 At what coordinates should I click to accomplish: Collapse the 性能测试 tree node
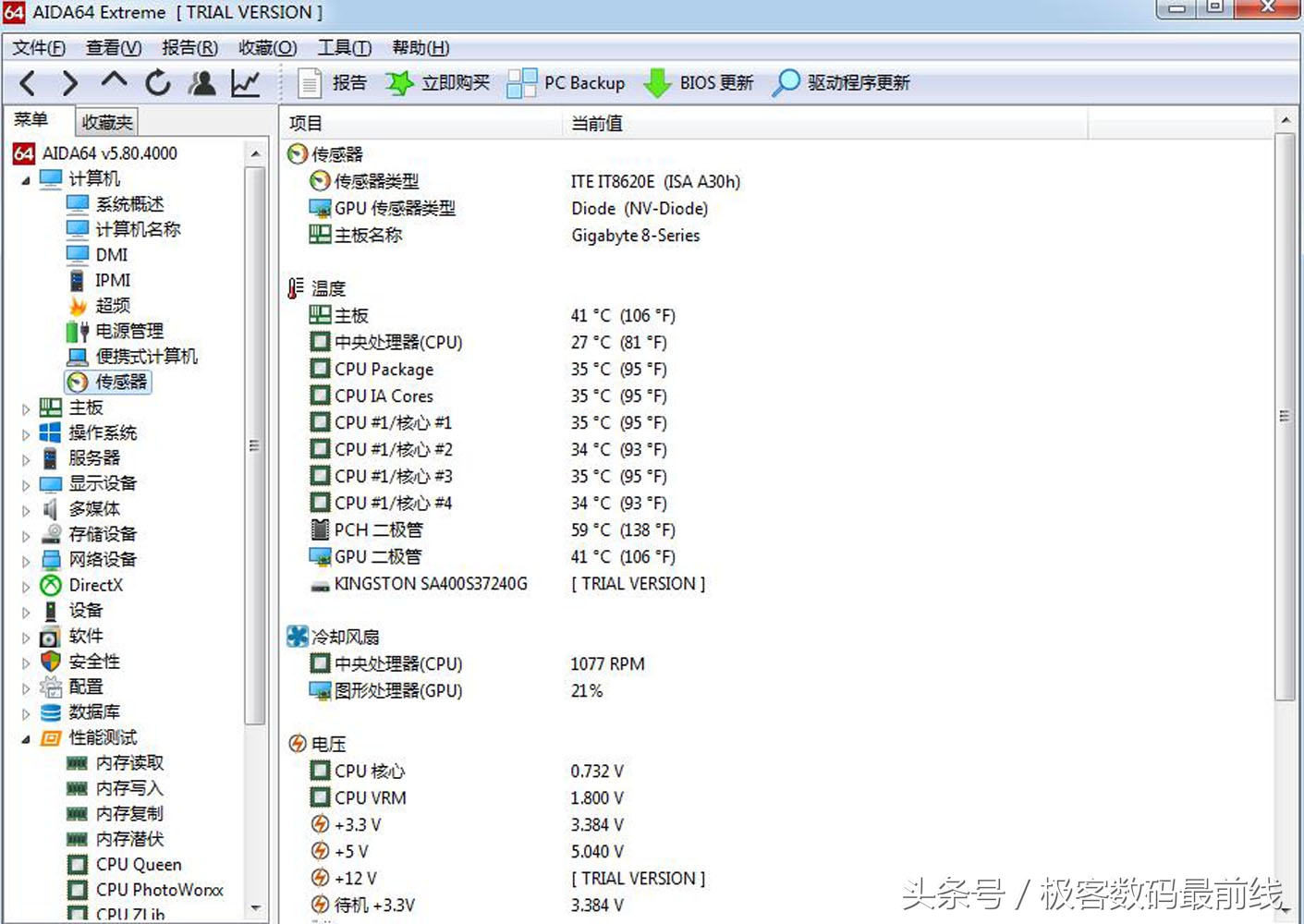26,739
